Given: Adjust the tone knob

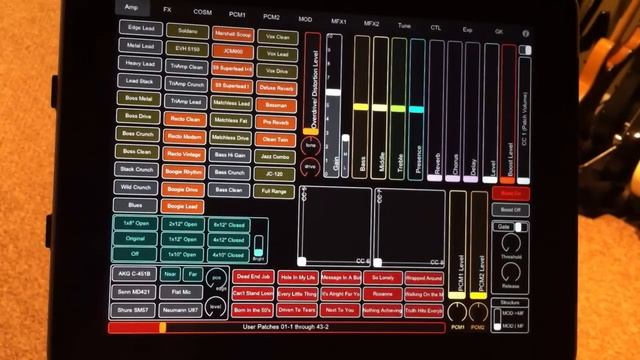Looking at the screenshot, I should pos(311,146).
